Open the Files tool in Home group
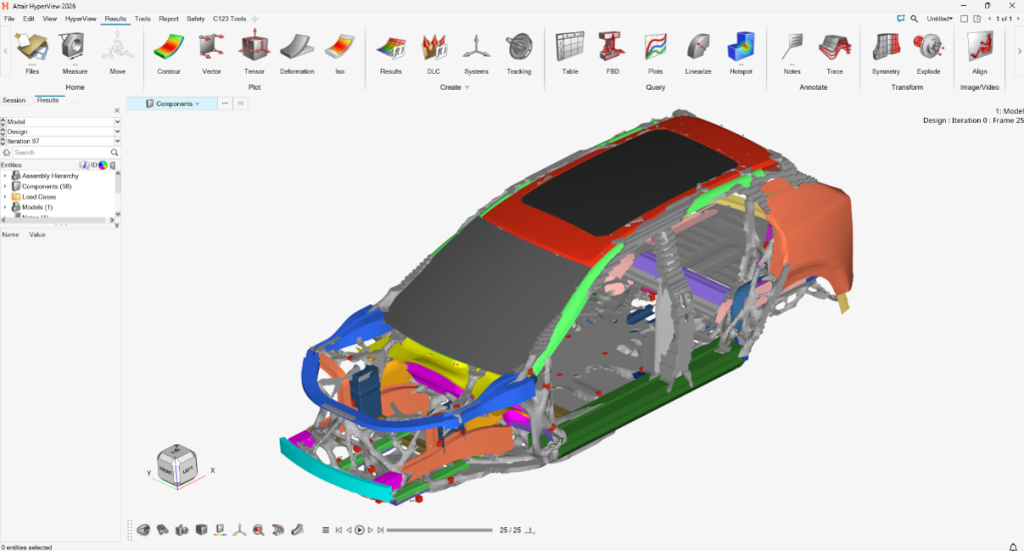 [x=32, y=52]
